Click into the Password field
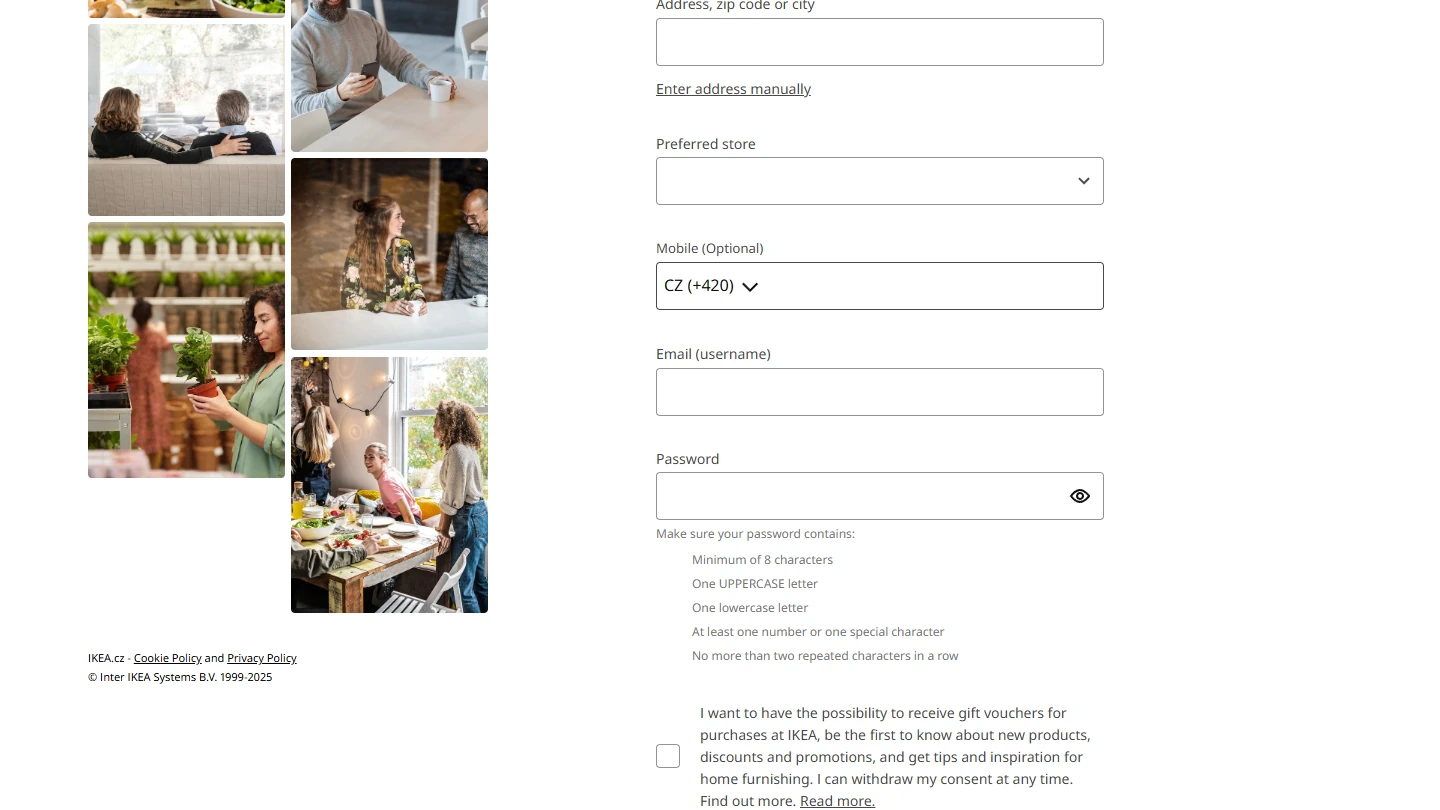This screenshot has height=810, width=1440. pos(860,496)
